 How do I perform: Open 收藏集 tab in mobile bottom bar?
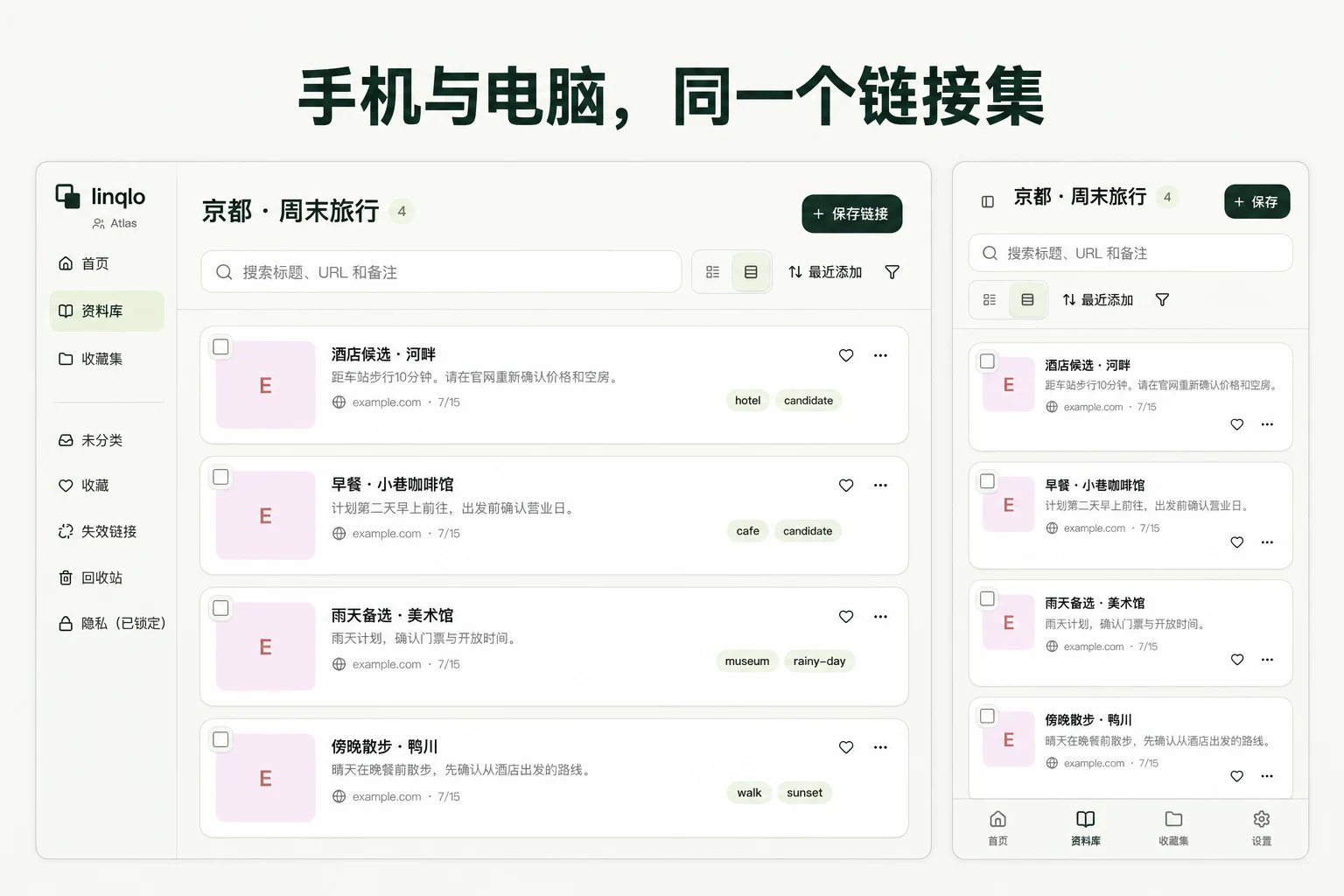(x=1173, y=828)
